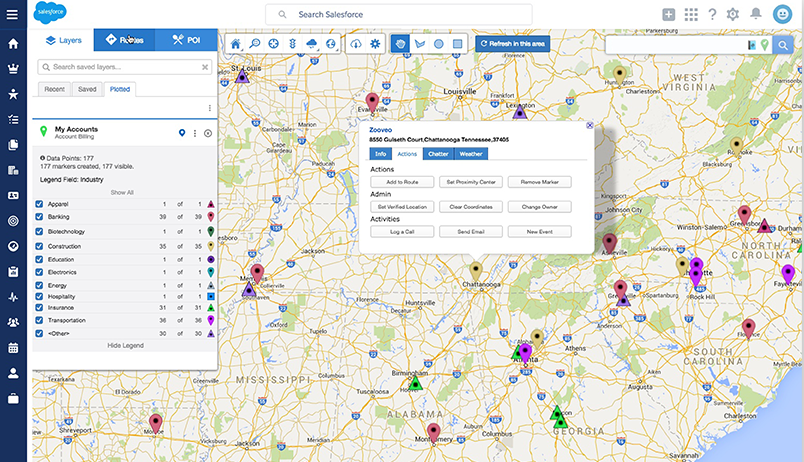The image size is (804, 462).
Task: Open My Accounts layer three-dot menu
Action: pyautogui.click(x=195, y=133)
